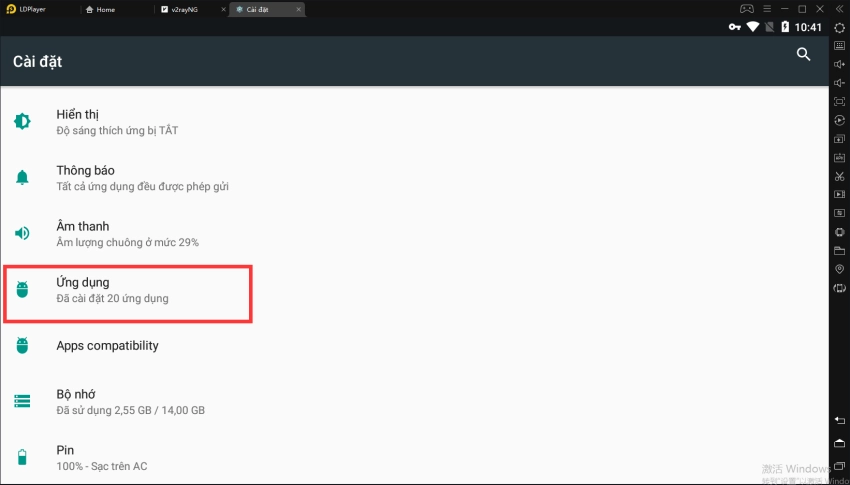Image resolution: width=850 pixels, height=485 pixels.
Task: Click the LDPlayer settings gear icon
Action: 839,27
